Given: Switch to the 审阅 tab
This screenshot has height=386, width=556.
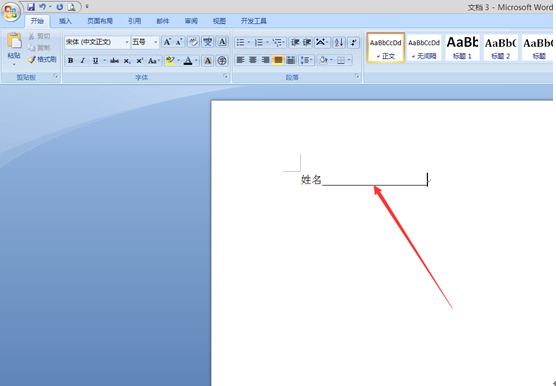Looking at the screenshot, I should tap(191, 21).
